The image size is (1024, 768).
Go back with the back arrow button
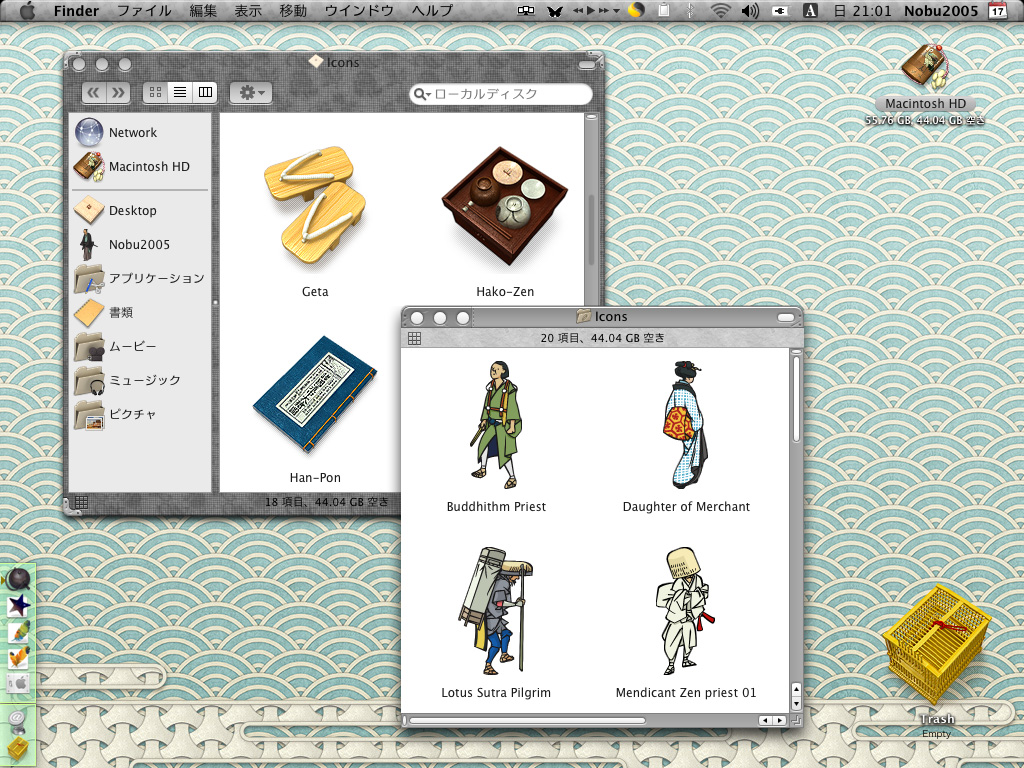tap(94, 93)
